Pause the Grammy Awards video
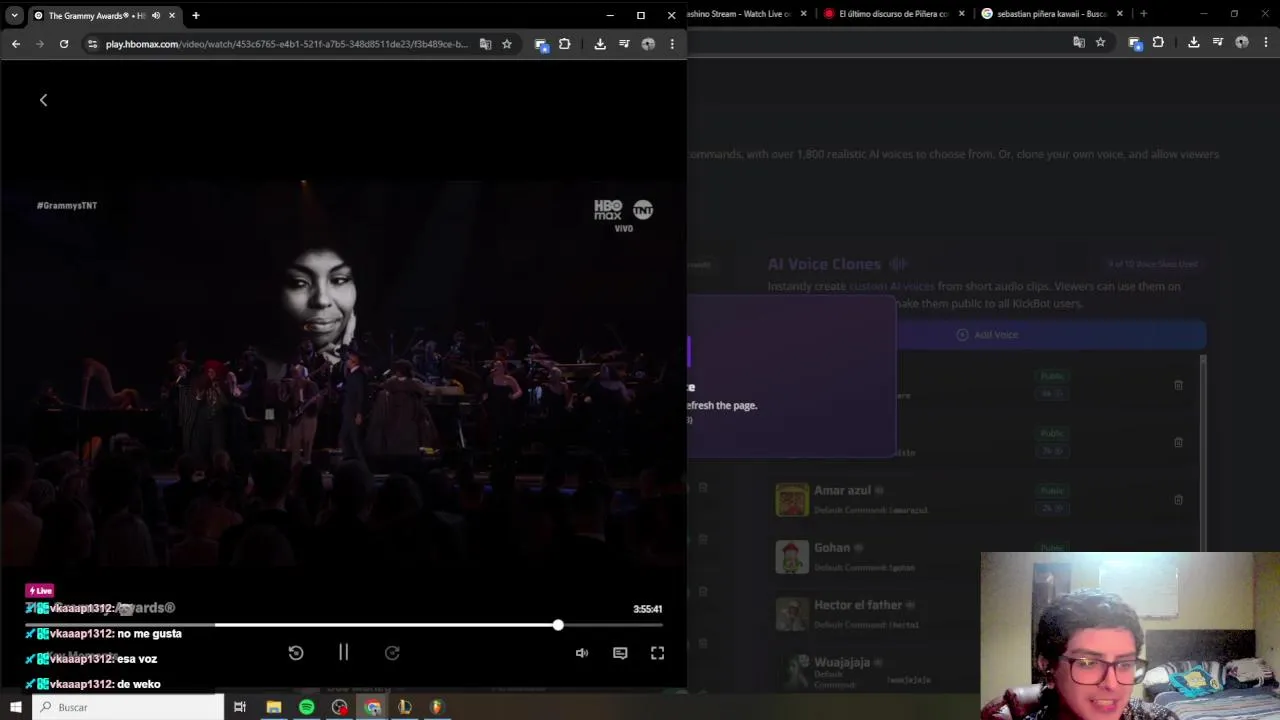Image resolution: width=1280 pixels, height=720 pixels. pos(343,652)
